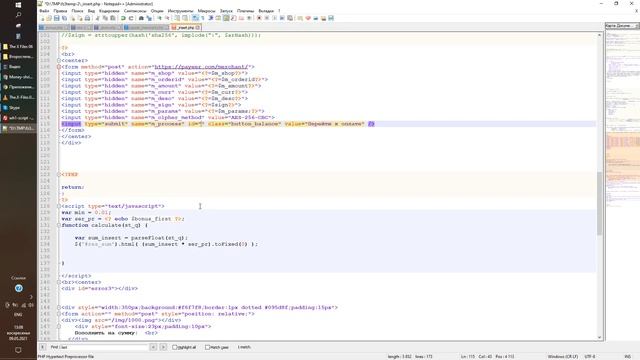Click the Cut toolbar icon
The height and width of the screenshot is (360, 640).
click(98, 18)
